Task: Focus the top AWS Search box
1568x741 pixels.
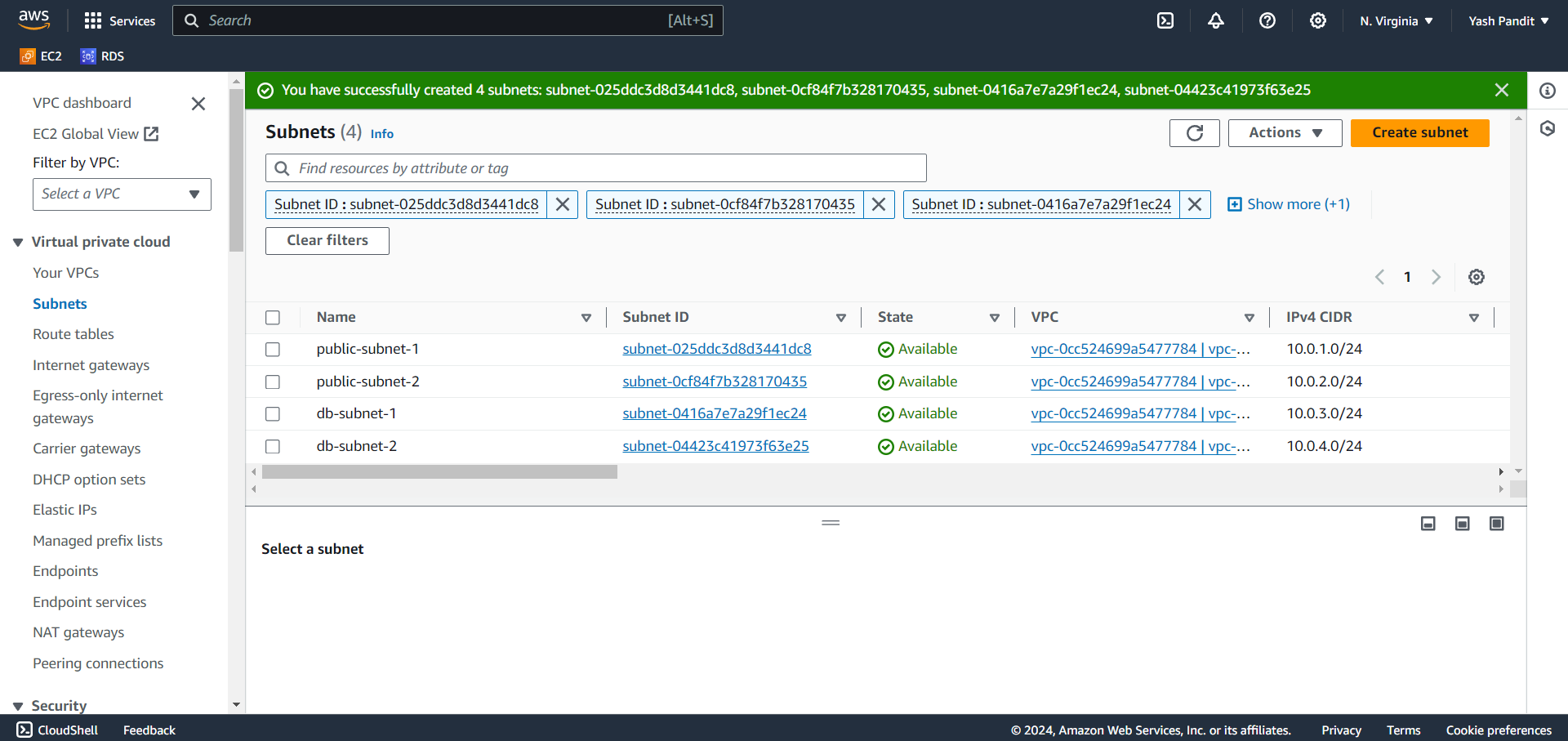Action: pyautogui.click(x=448, y=20)
